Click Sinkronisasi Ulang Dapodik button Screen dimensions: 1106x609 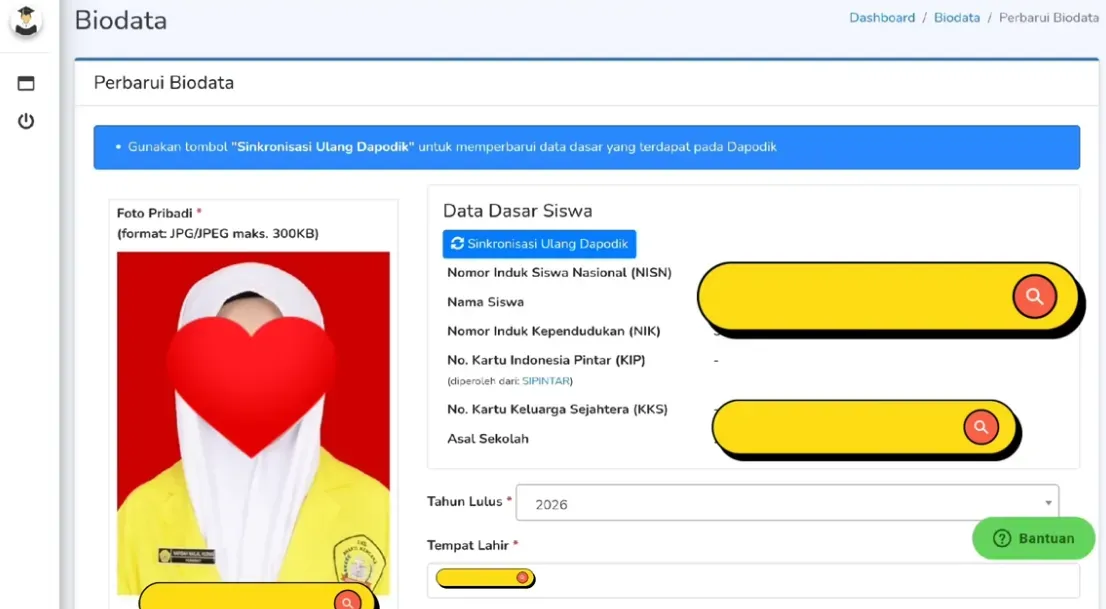tap(539, 243)
